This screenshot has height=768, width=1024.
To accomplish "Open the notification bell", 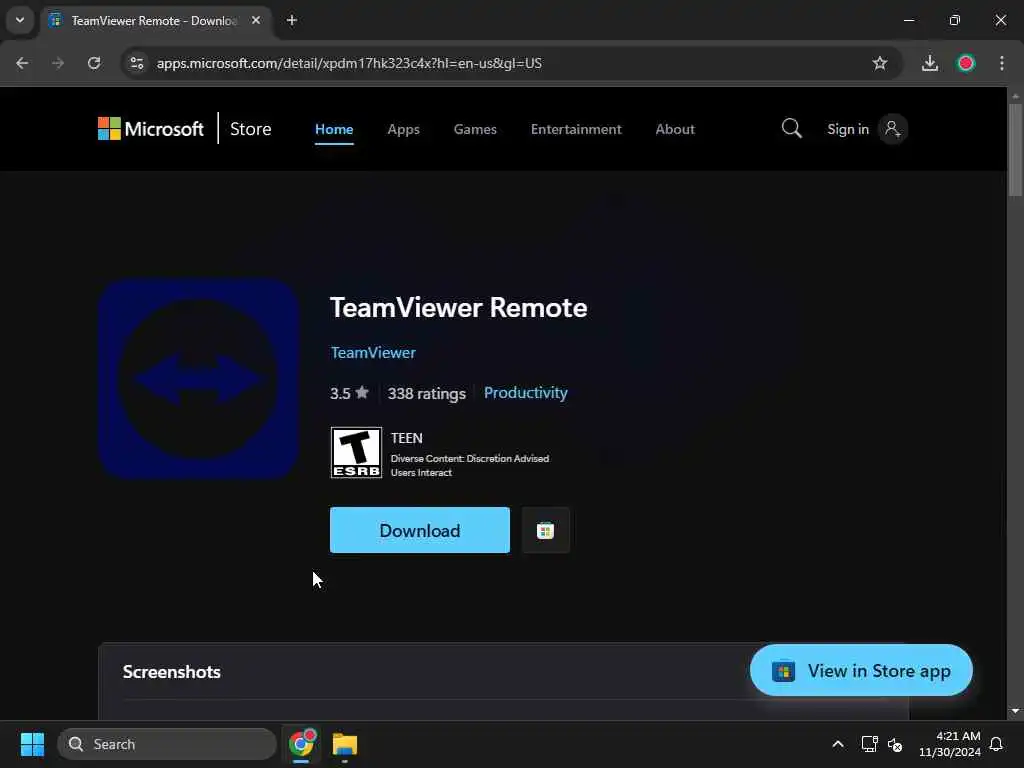I will pyautogui.click(x=996, y=744).
